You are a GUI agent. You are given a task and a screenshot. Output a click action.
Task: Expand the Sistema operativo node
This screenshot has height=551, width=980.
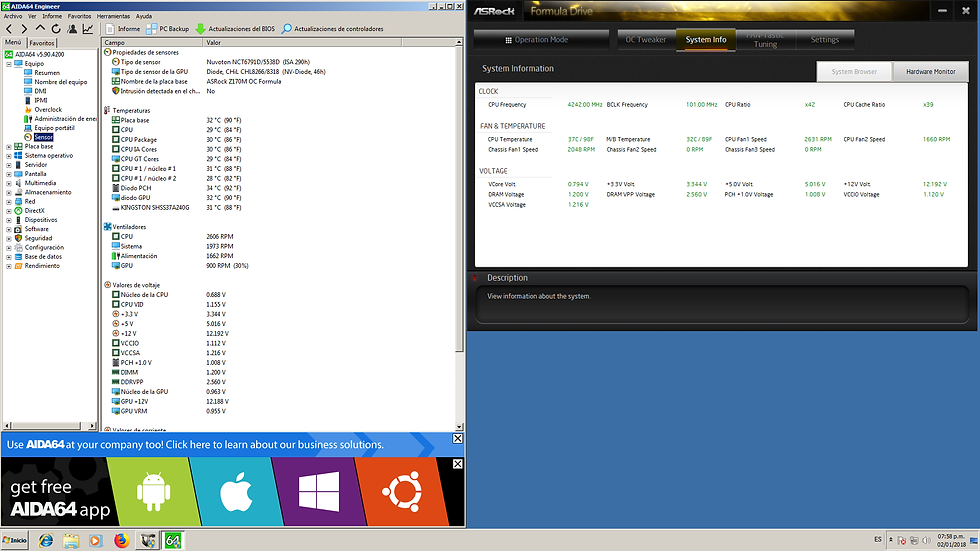9,156
